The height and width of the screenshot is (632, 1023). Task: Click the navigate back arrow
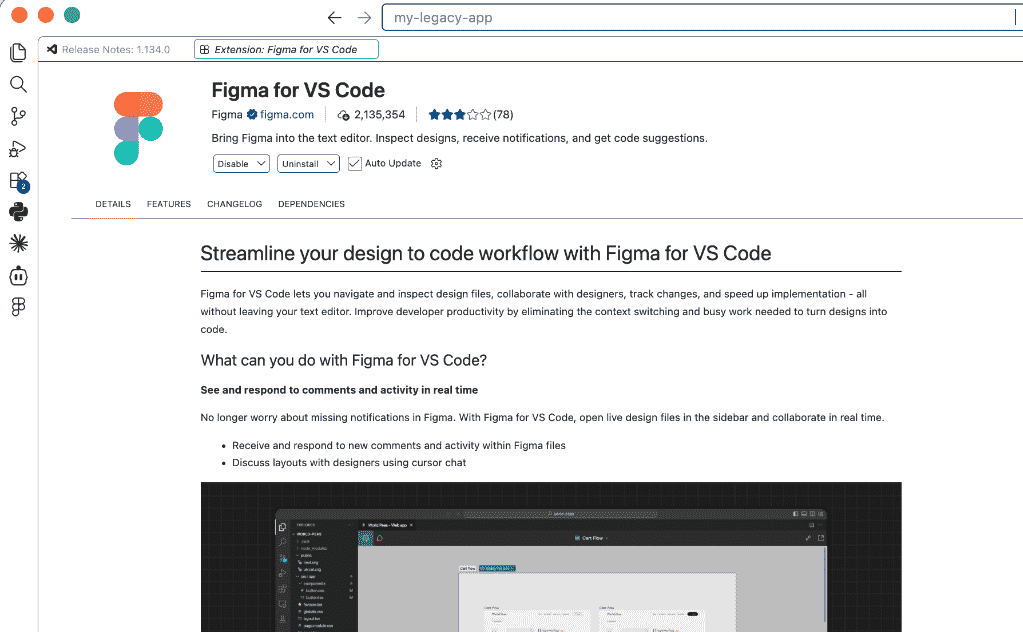coord(334,18)
